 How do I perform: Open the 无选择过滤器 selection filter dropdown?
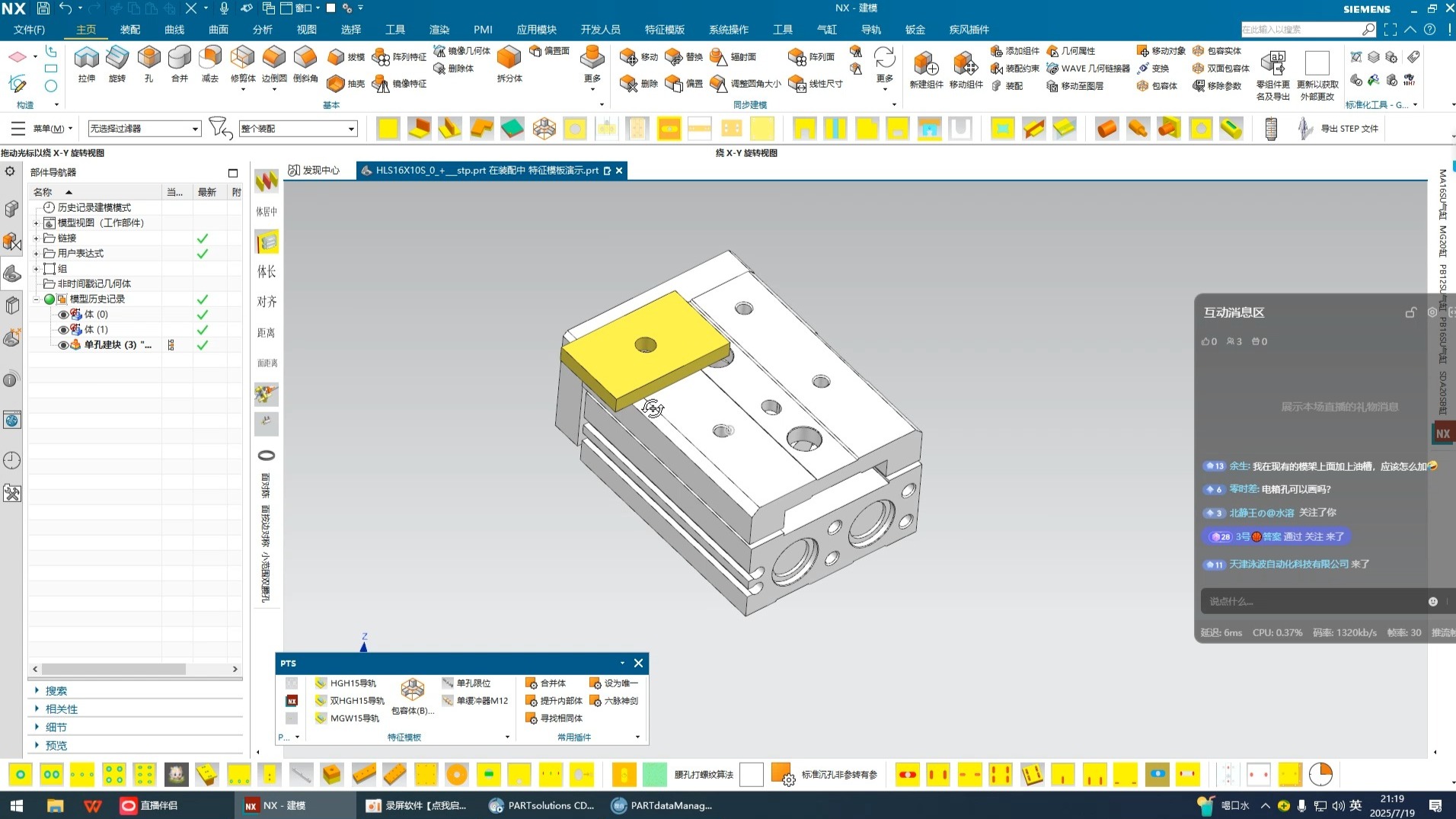click(144, 129)
